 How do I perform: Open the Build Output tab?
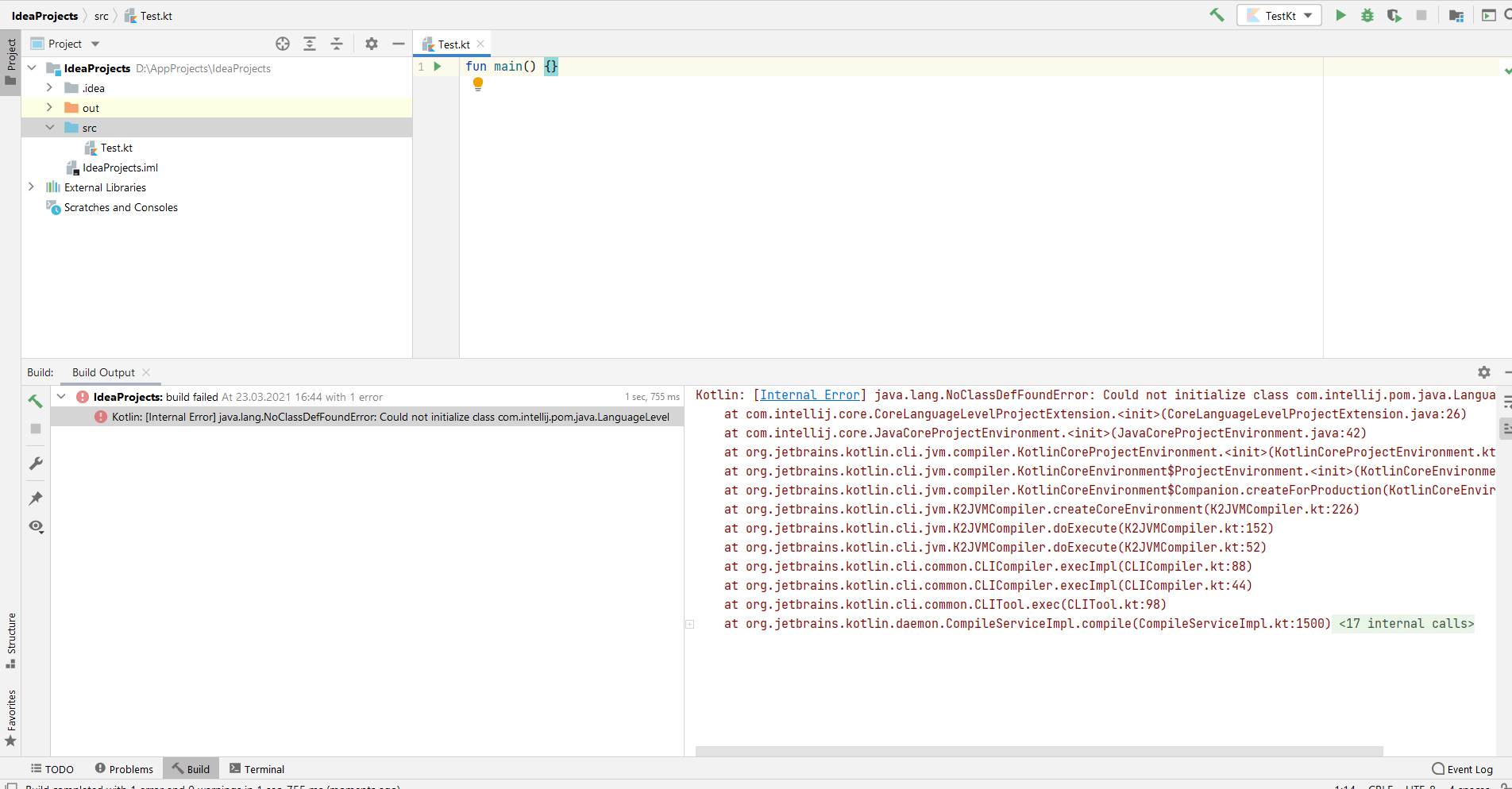click(x=103, y=372)
